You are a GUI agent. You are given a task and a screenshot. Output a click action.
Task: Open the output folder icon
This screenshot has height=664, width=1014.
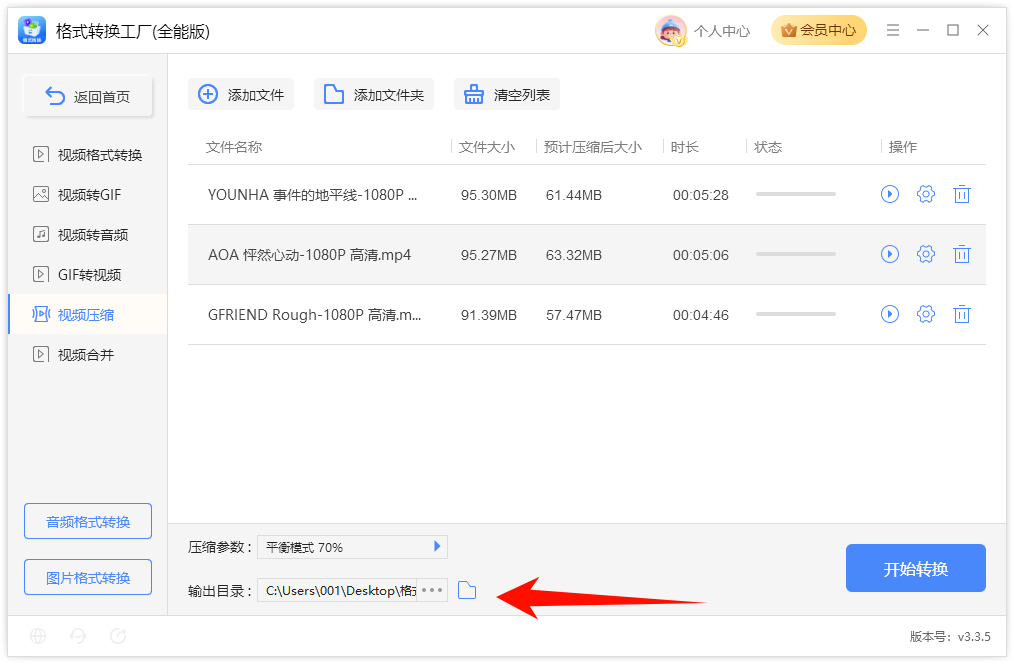click(467, 590)
